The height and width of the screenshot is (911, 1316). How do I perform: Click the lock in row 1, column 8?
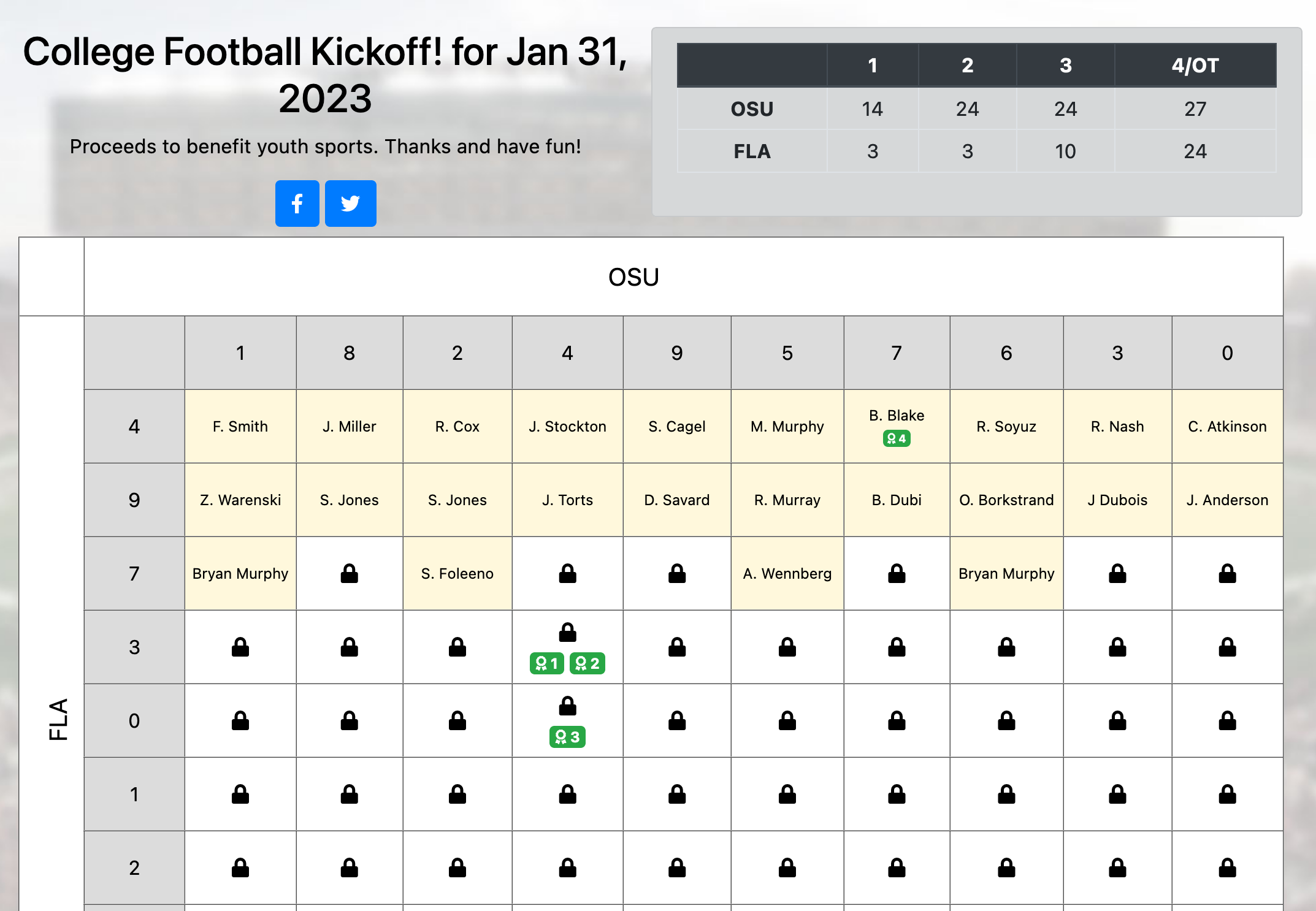[350, 795]
